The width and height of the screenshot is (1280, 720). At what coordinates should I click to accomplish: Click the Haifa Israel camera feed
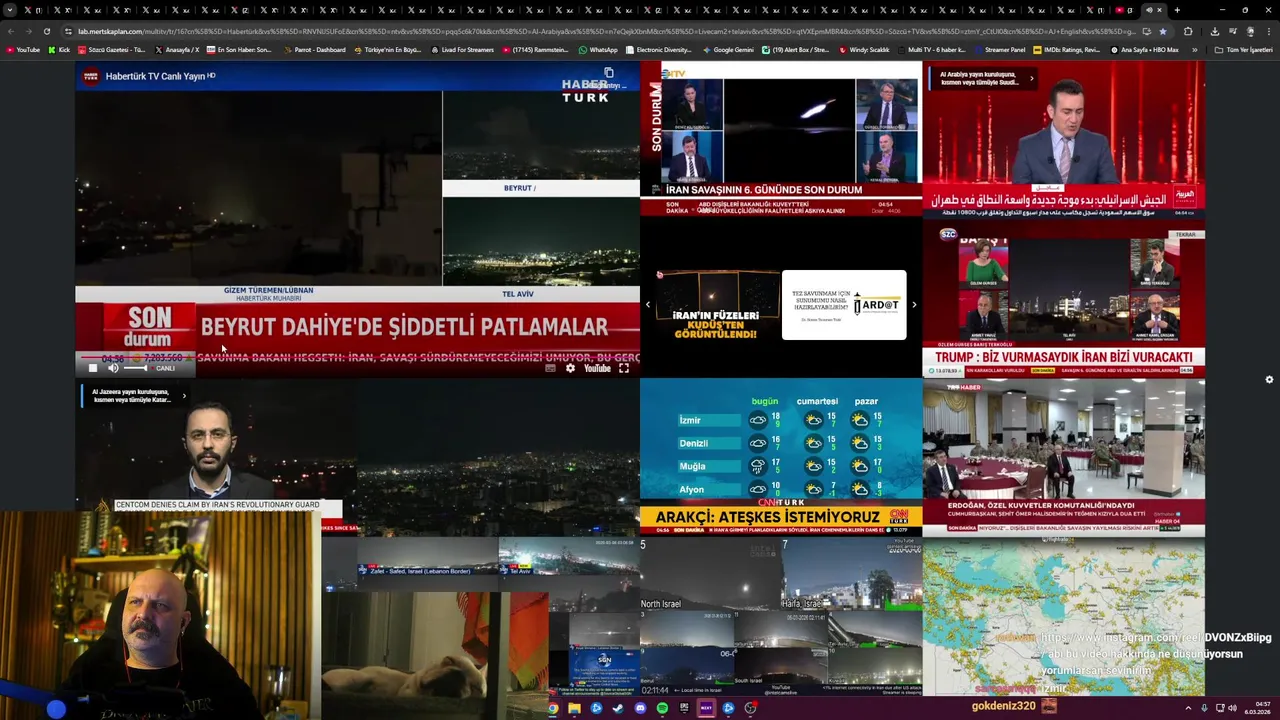click(x=852, y=574)
